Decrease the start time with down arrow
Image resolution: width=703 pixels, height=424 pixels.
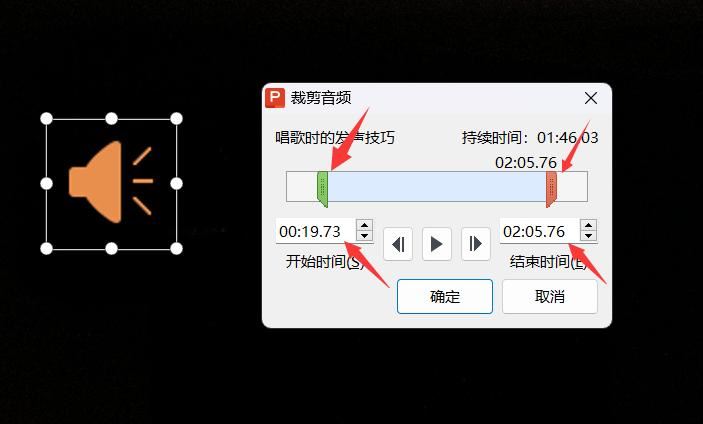coord(365,236)
